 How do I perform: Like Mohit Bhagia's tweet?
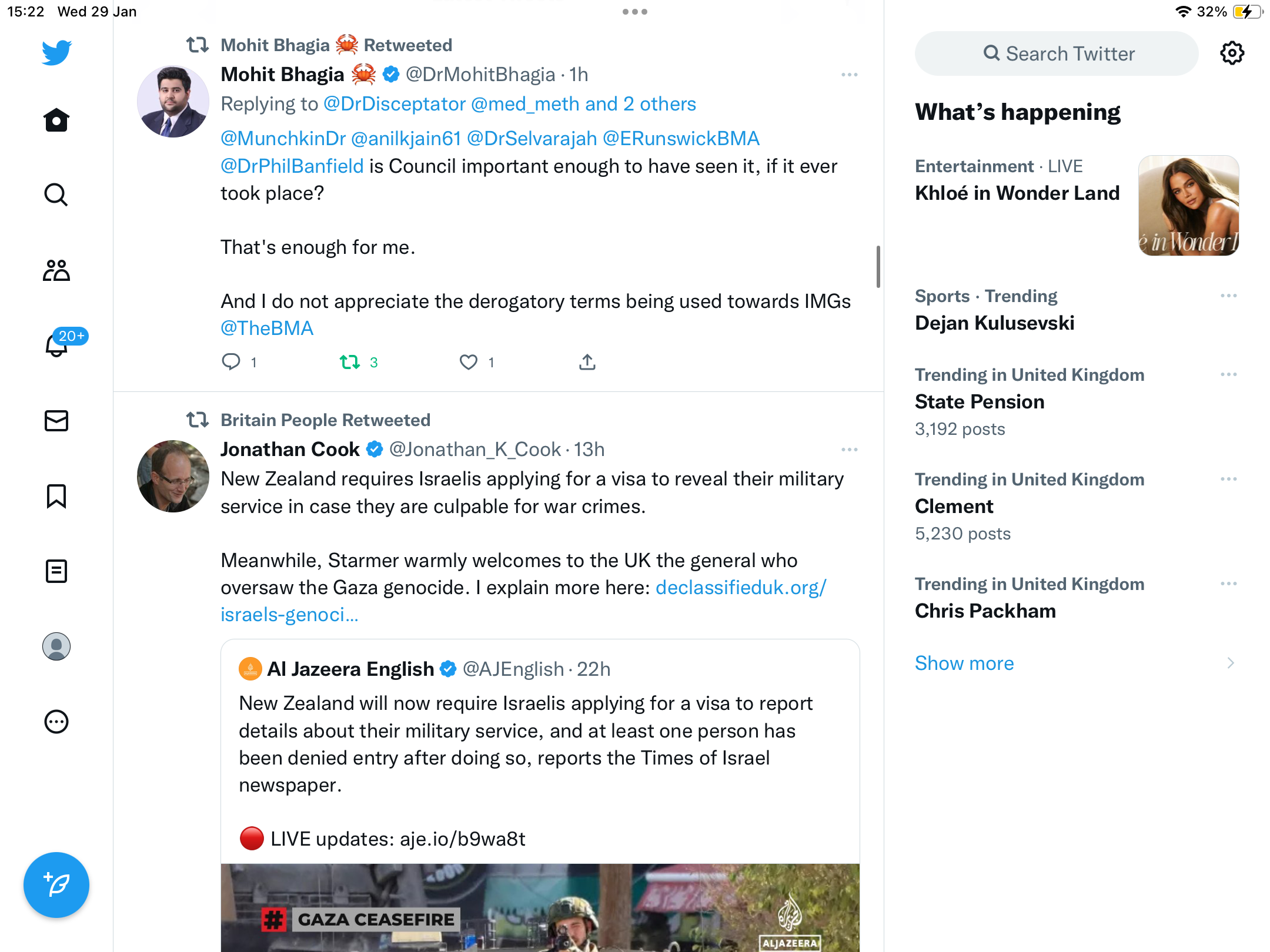click(x=468, y=362)
